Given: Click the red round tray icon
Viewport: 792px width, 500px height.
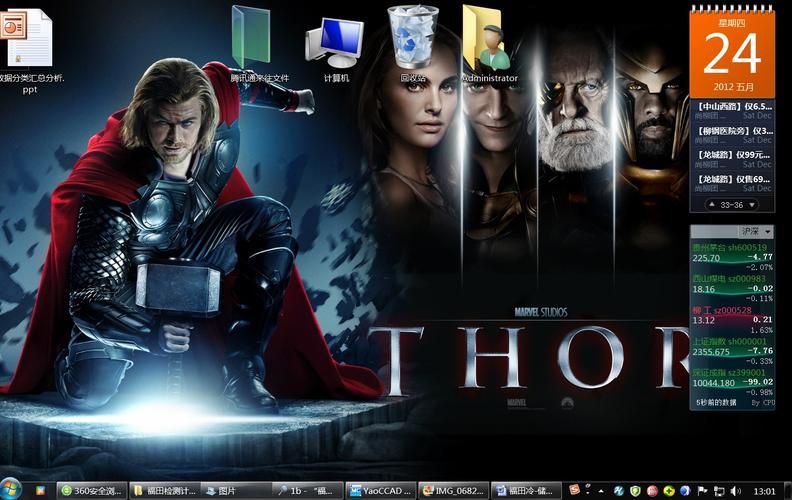Looking at the screenshot, I should coord(652,490).
